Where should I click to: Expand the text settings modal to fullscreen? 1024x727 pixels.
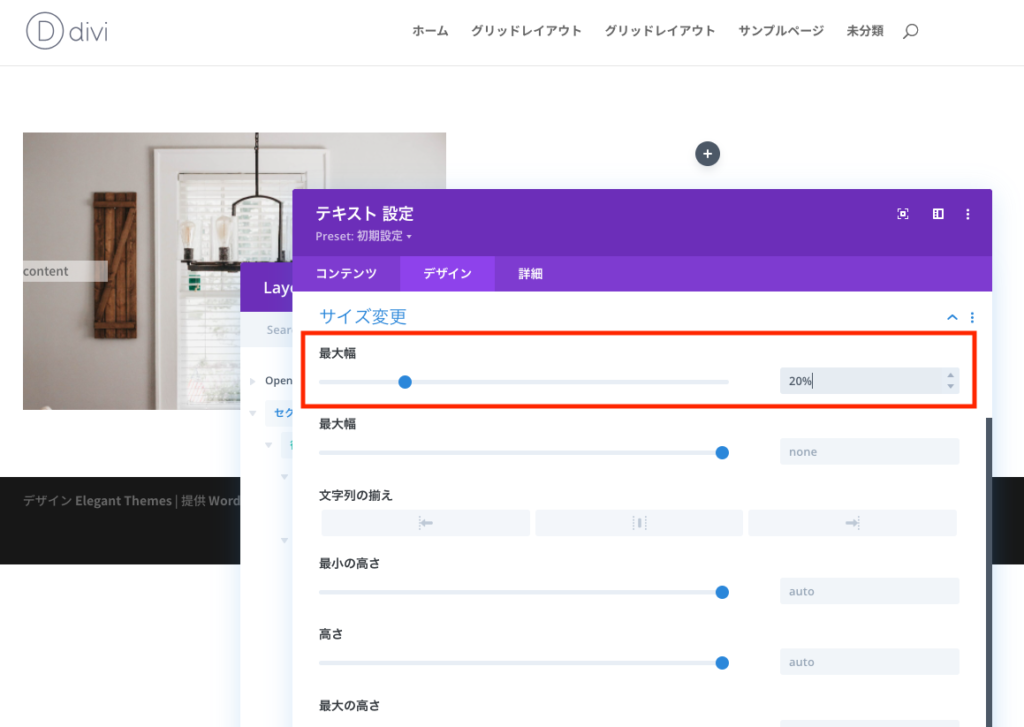coord(903,214)
